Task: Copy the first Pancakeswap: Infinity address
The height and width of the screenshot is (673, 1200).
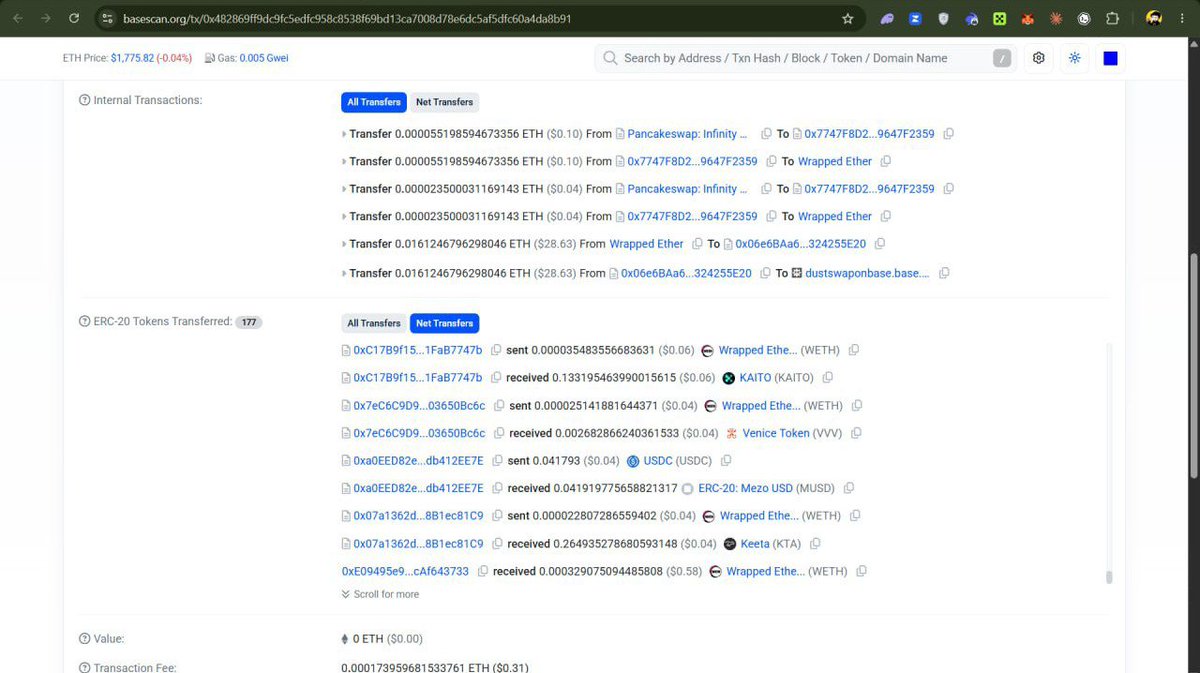Action: pyautogui.click(x=766, y=134)
